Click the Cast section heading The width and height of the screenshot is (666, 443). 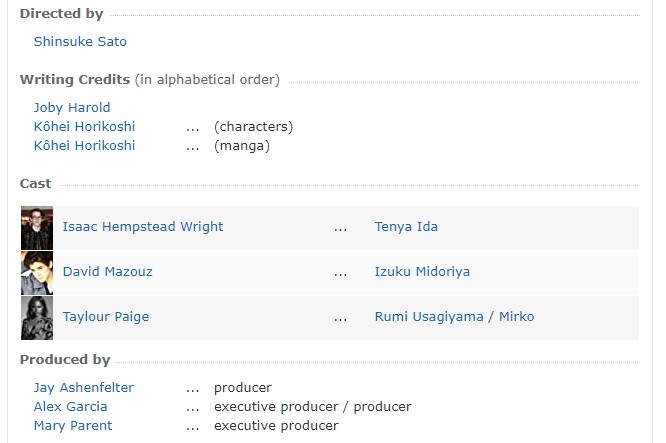click(36, 184)
